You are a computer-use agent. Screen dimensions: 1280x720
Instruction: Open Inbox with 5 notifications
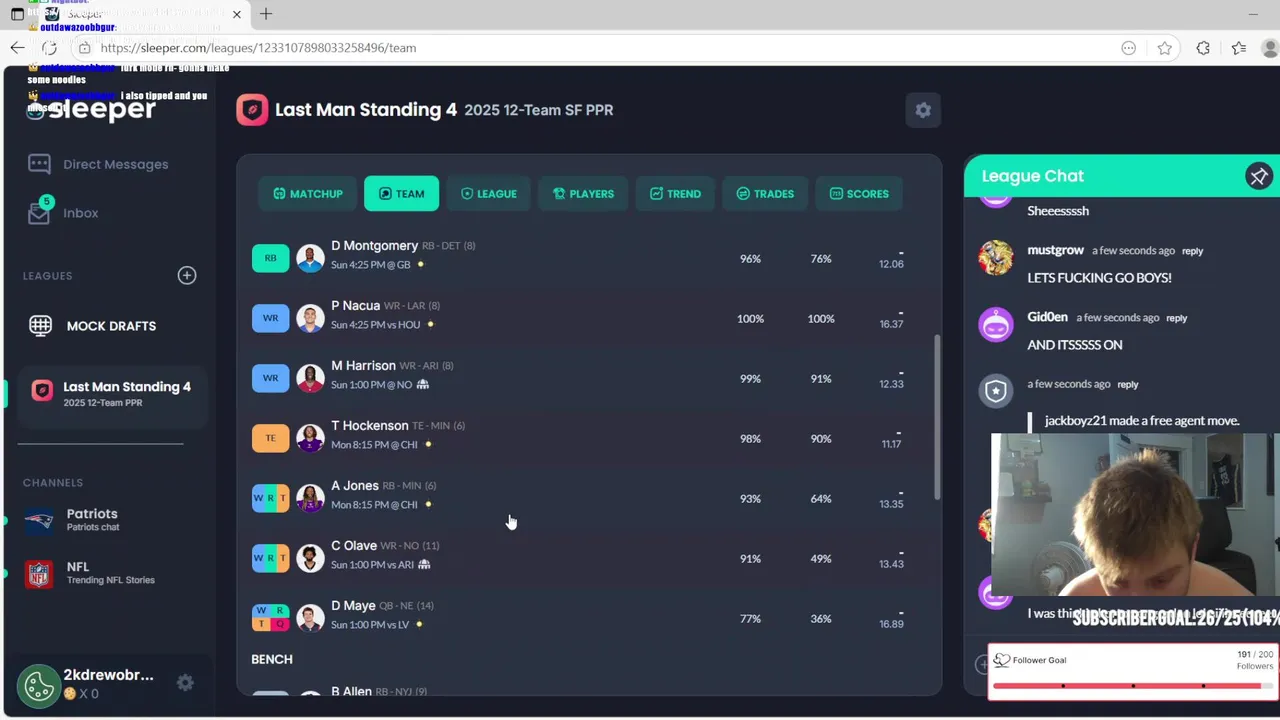pos(64,212)
